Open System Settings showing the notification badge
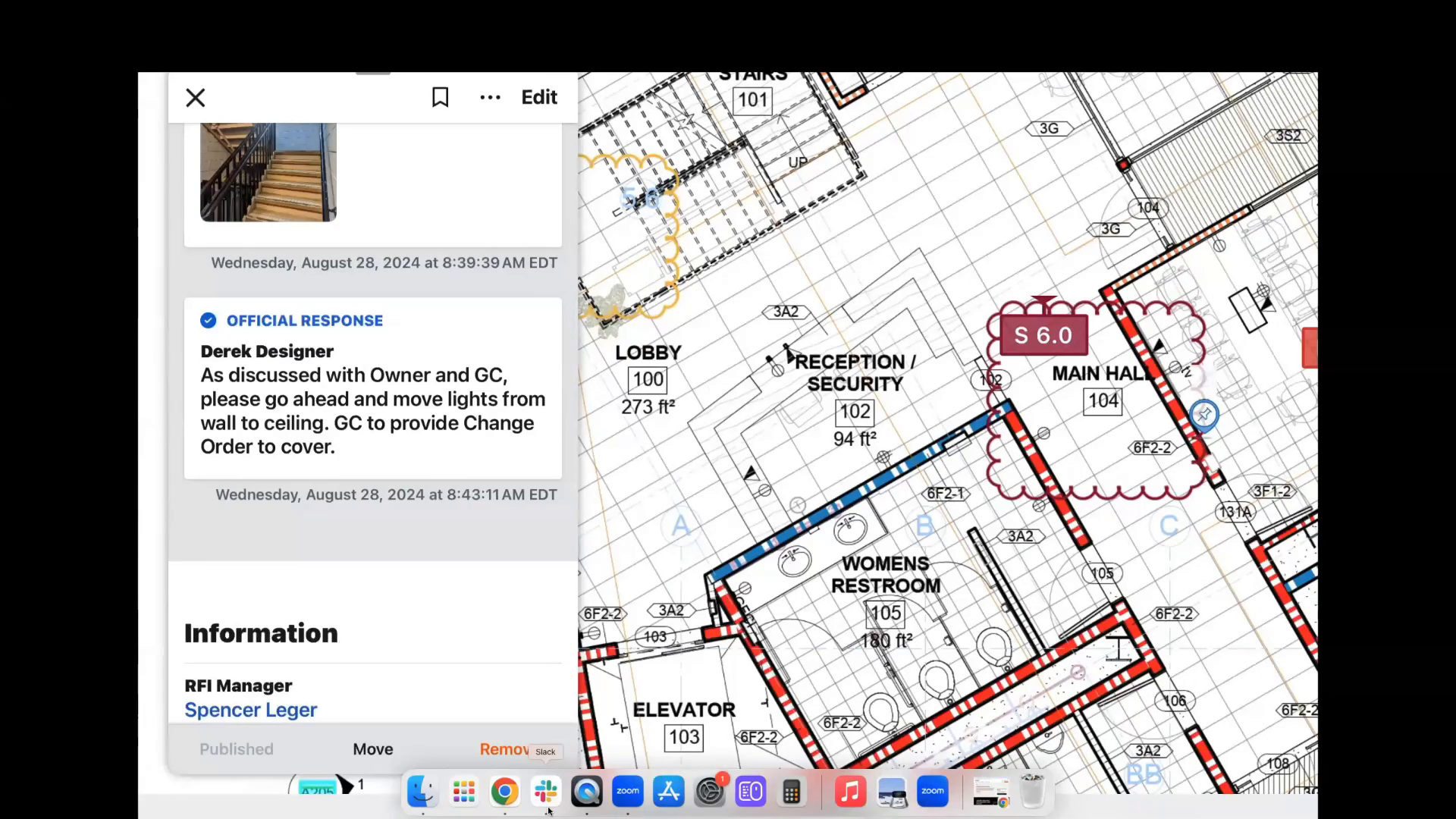The image size is (1456, 819). (x=709, y=791)
